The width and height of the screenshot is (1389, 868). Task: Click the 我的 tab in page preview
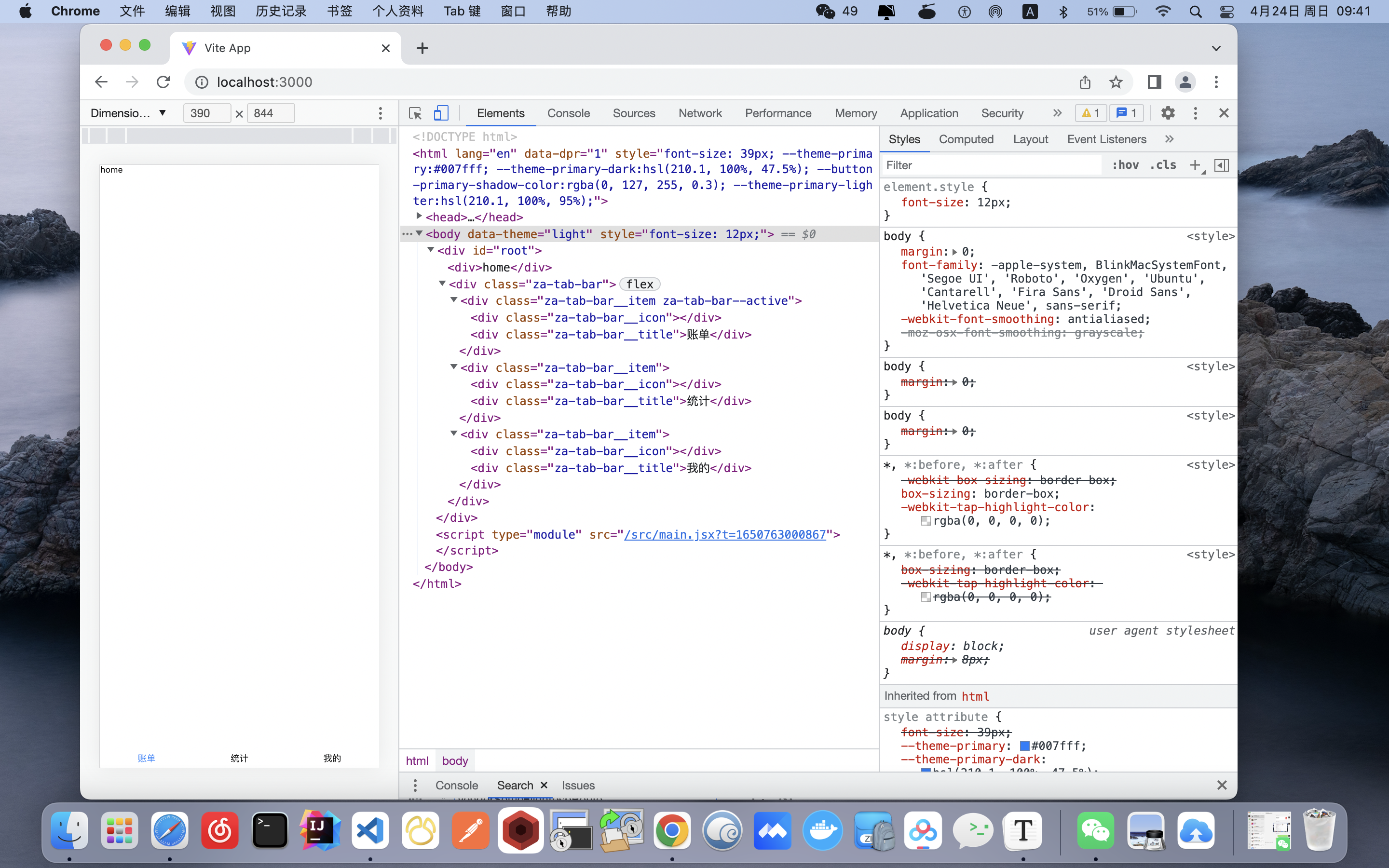pyautogui.click(x=332, y=759)
